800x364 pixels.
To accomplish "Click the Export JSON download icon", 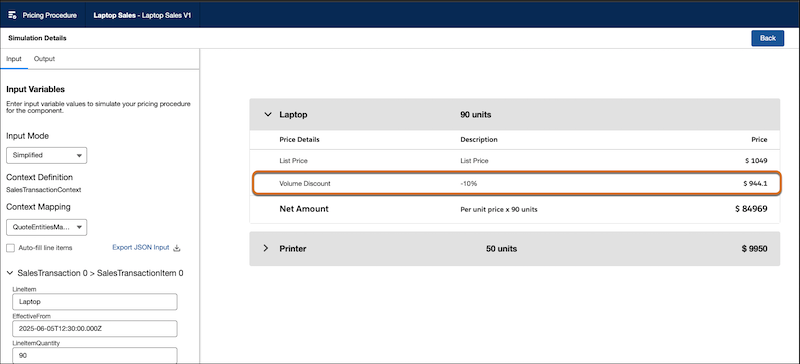I will click(x=177, y=248).
